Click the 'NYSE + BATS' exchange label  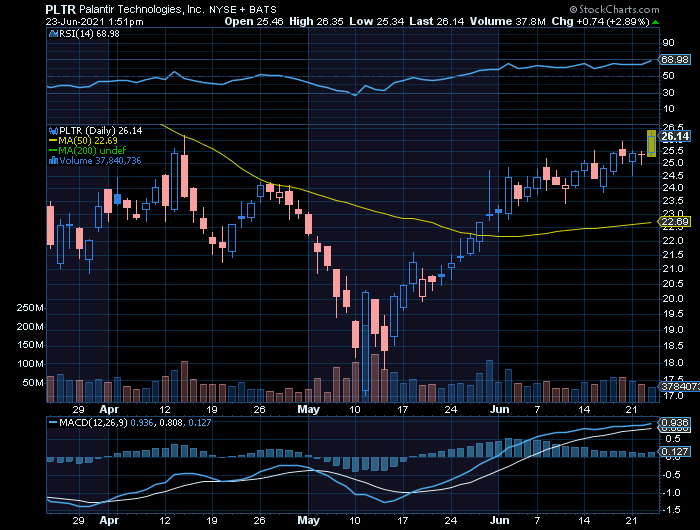point(243,9)
